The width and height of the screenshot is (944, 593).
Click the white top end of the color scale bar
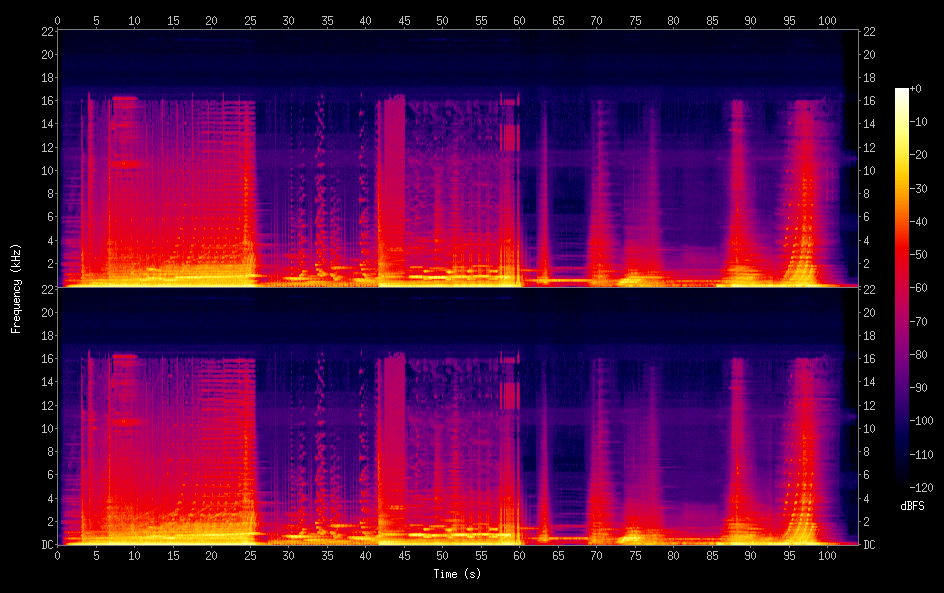[902, 92]
